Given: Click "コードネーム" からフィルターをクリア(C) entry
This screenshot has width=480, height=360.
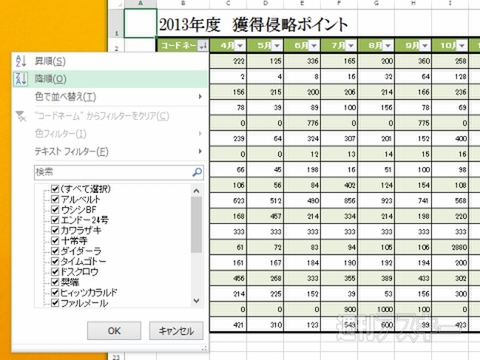Looking at the screenshot, I should [x=110, y=116].
